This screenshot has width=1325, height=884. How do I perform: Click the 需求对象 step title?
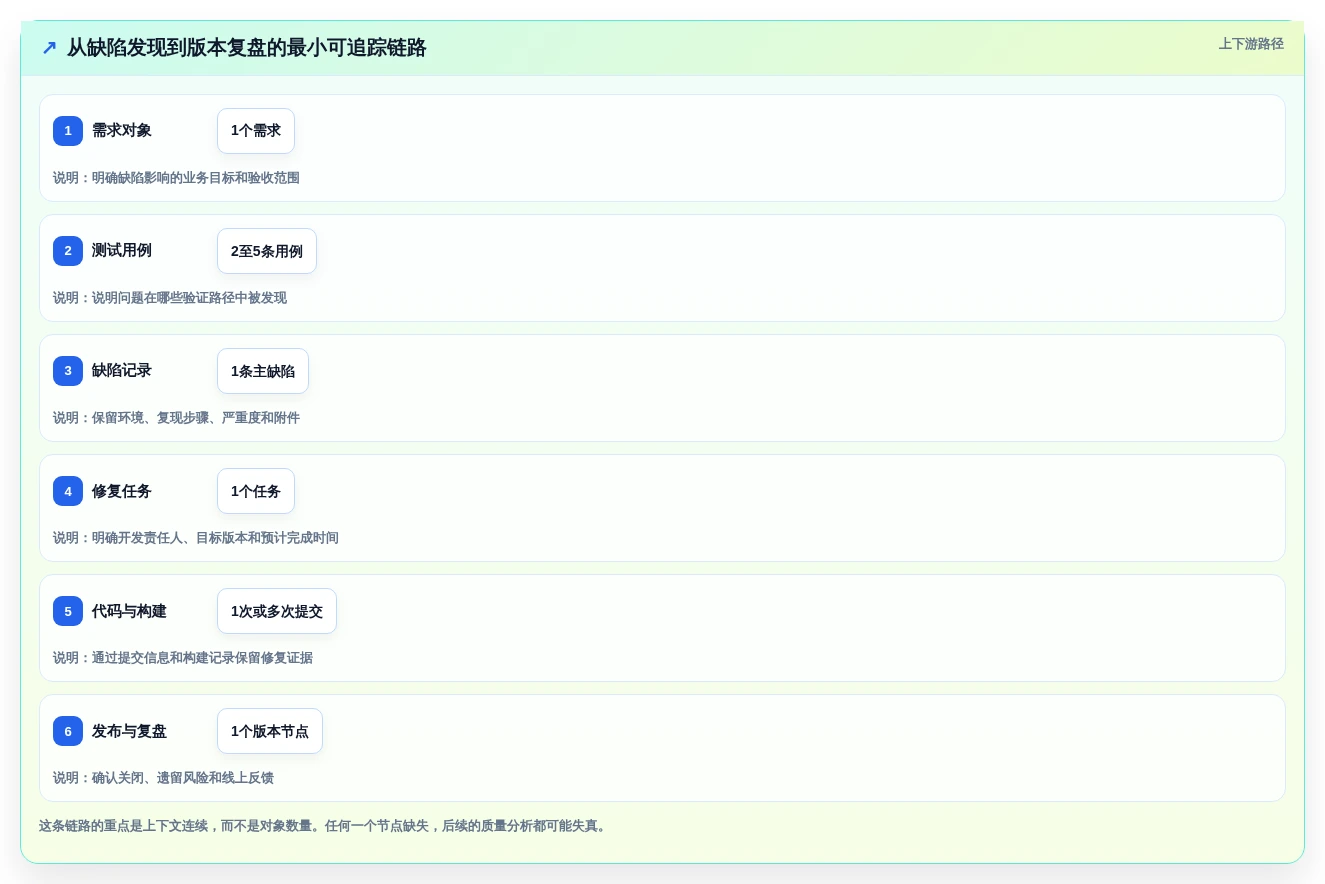click(x=122, y=131)
